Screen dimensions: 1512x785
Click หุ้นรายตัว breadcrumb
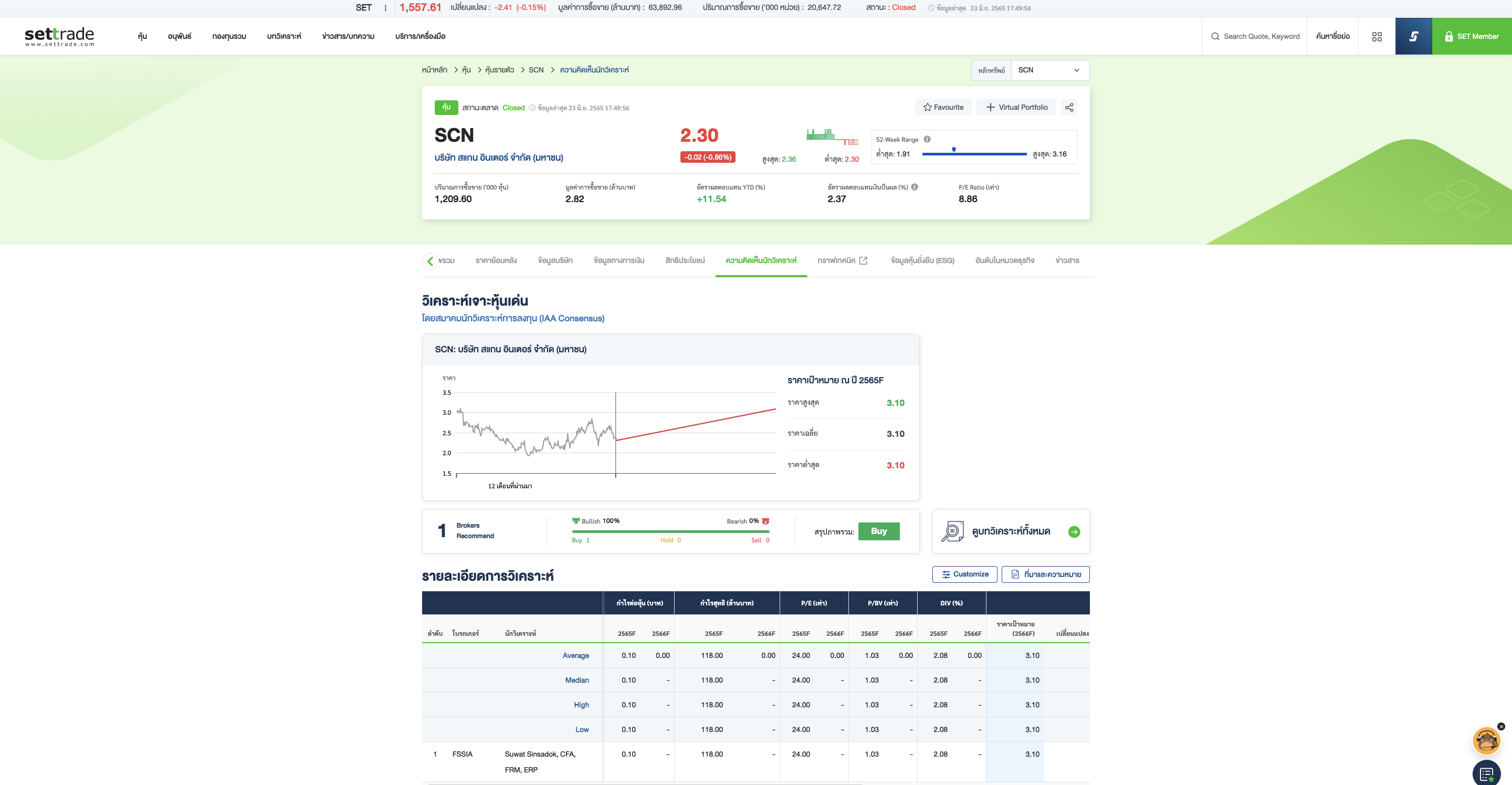pos(499,70)
